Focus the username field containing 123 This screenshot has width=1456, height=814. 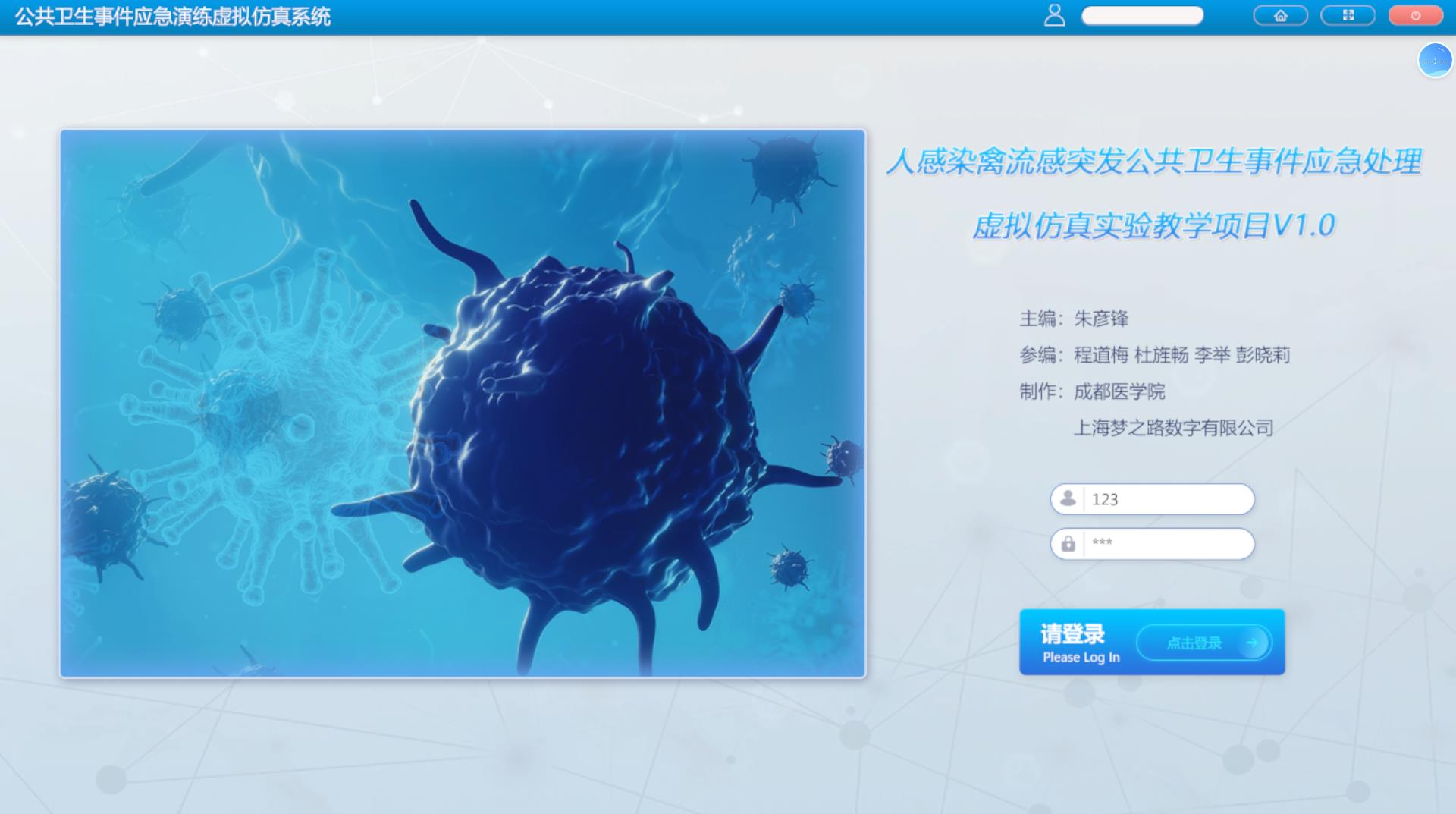(x=1152, y=499)
